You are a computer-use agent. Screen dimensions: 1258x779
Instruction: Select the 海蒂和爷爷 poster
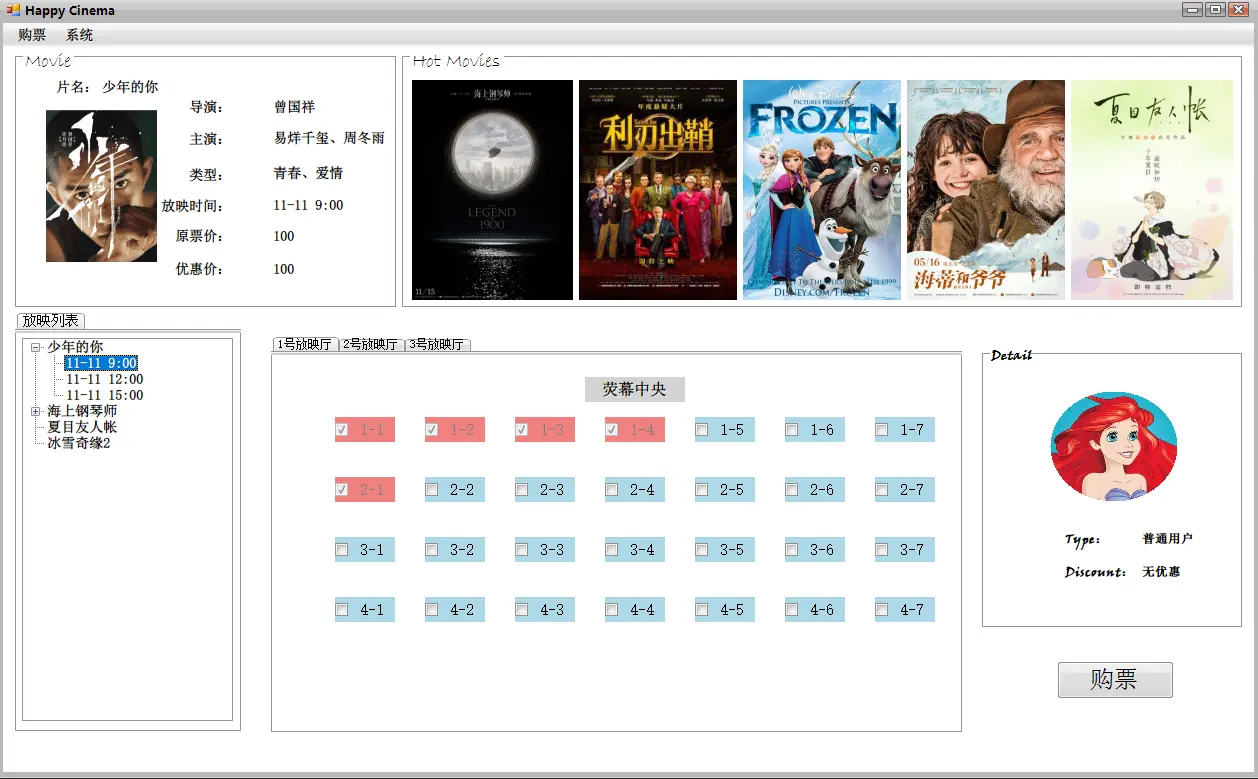point(986,190)
